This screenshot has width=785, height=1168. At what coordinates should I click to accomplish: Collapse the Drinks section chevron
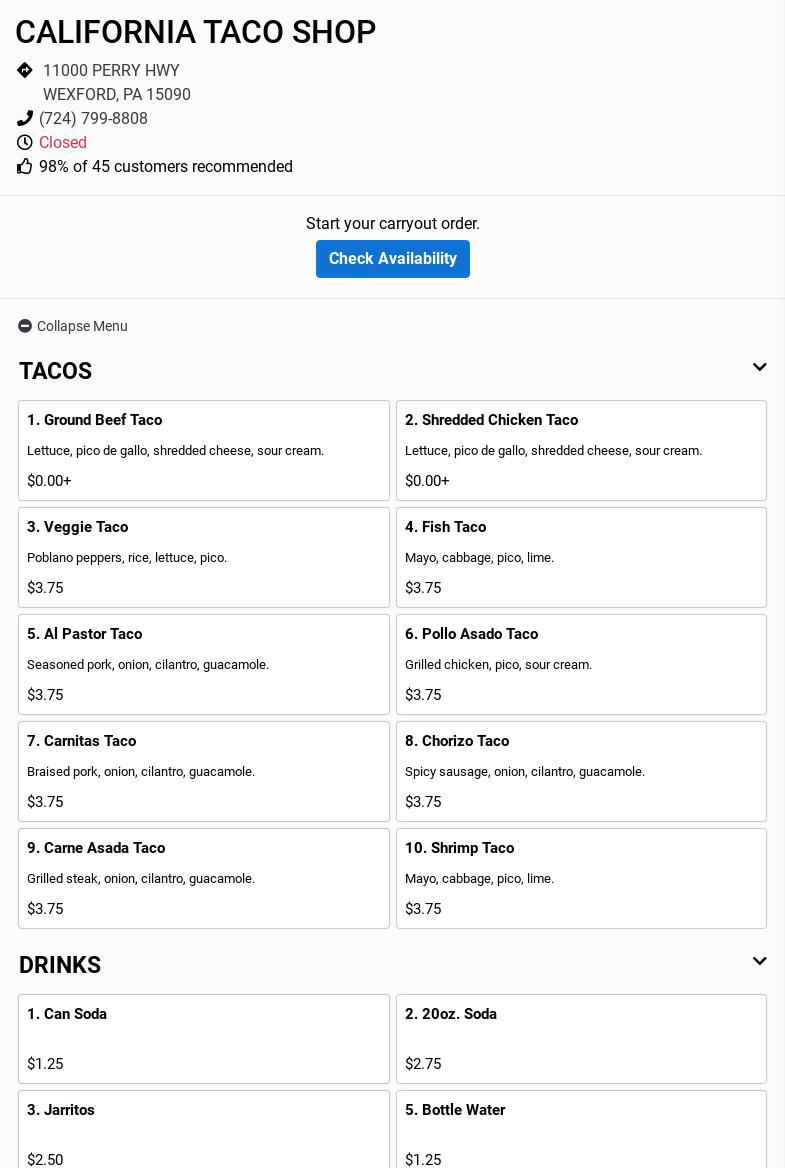tap(759, 962)
